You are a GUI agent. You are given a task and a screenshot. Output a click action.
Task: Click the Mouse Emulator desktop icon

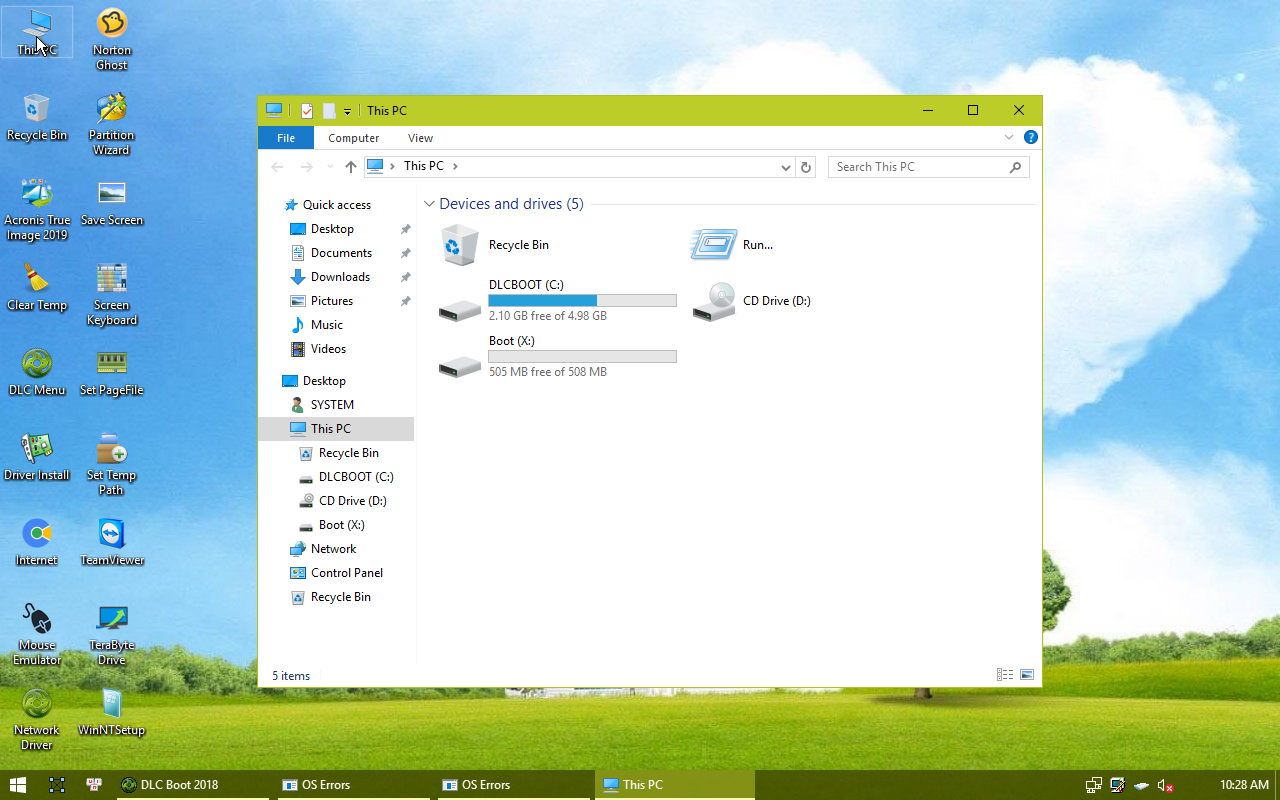[x=37, y=635]
